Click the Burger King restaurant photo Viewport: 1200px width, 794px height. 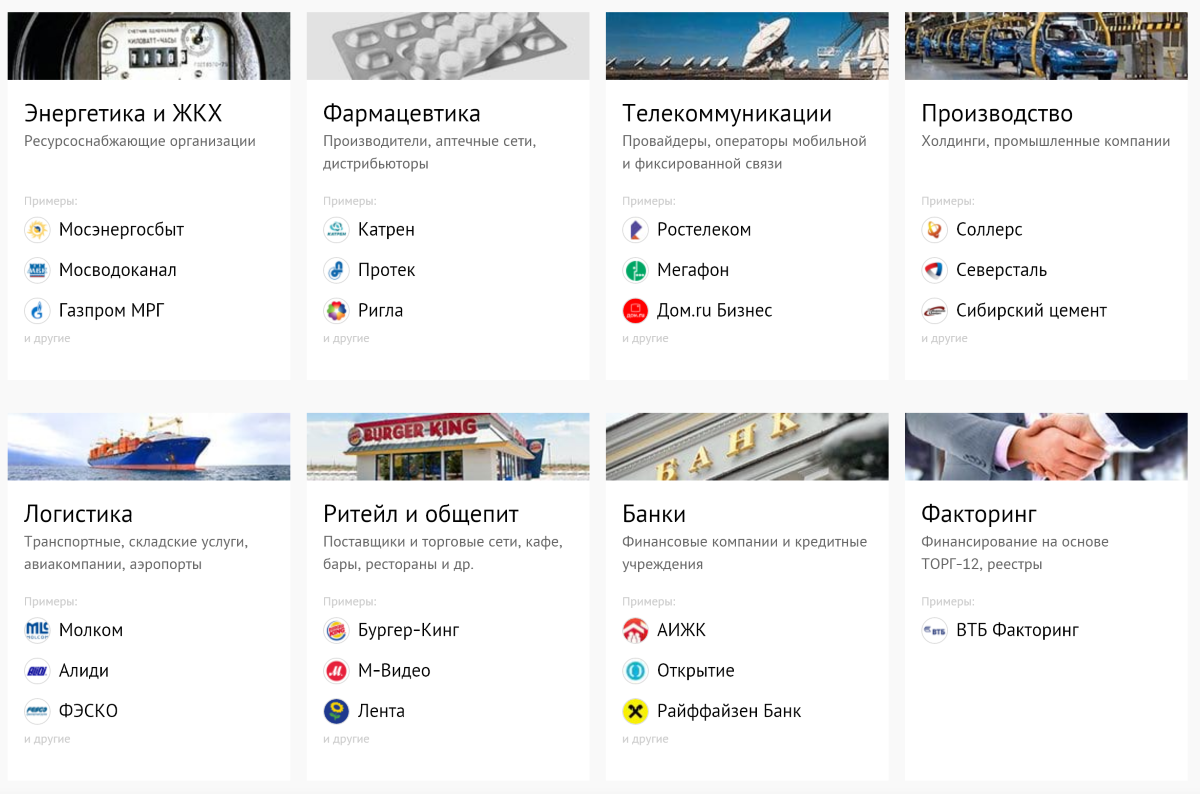point(448,447)
